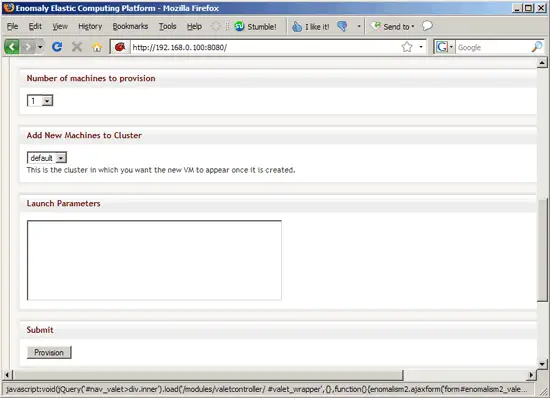Viewport: 550px width, 398px height.
Task: Open the View menu
Action: click(60, 26)
